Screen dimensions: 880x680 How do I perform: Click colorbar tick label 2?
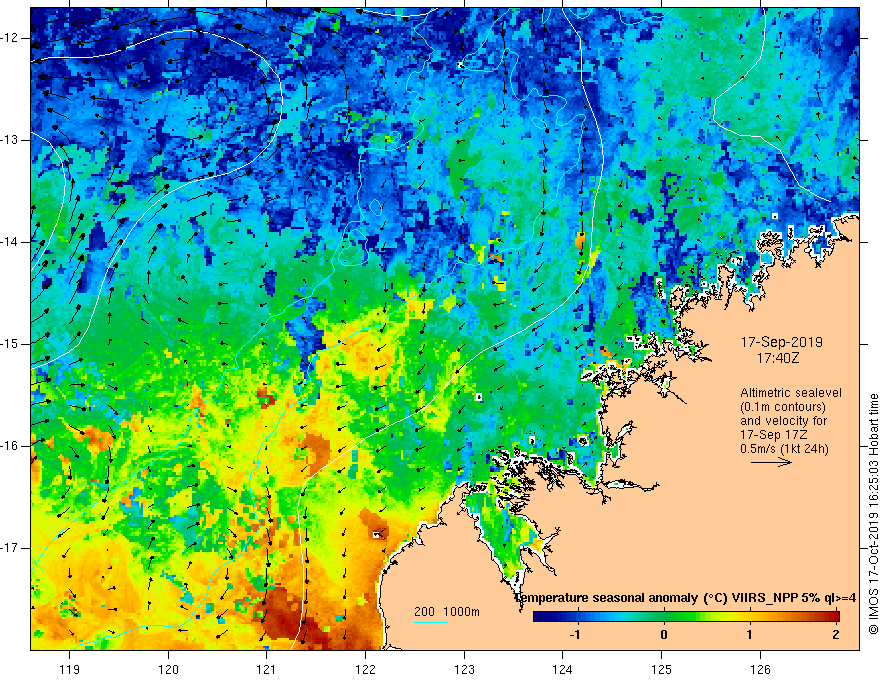click(x=836, y=635)
